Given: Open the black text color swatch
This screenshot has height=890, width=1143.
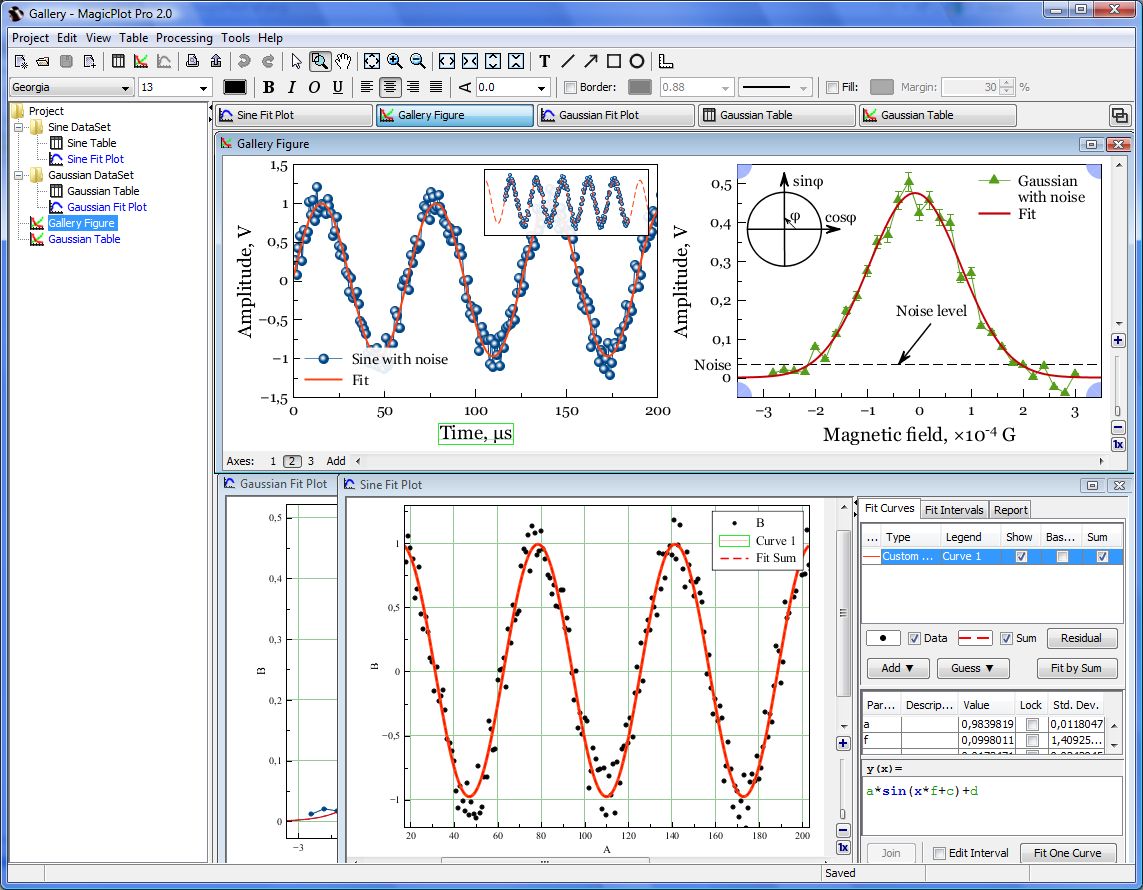Looking at the screenshot, I should tap(234, 87).
